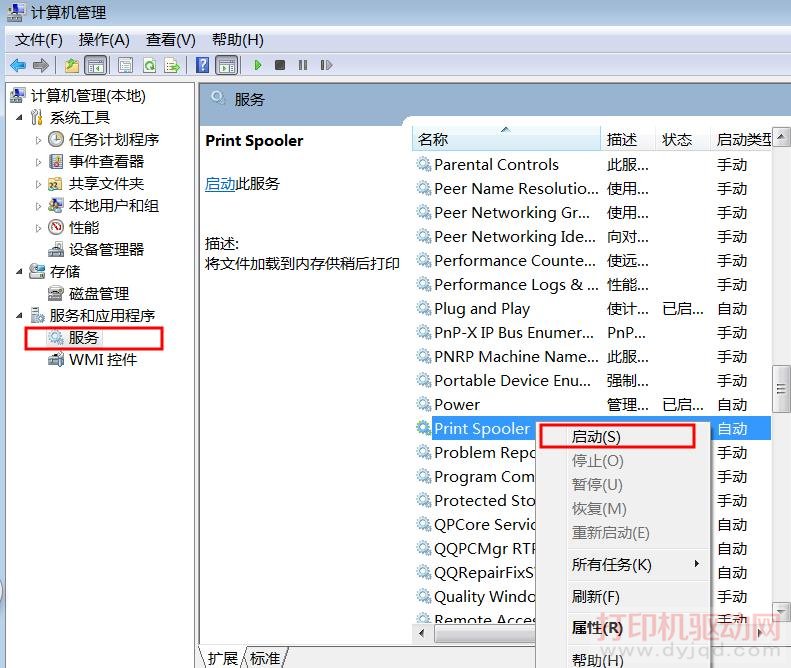Screen dimensions: 791x668
Task: Open the Help question-mark toolbar icon
Action: point(202,65)
